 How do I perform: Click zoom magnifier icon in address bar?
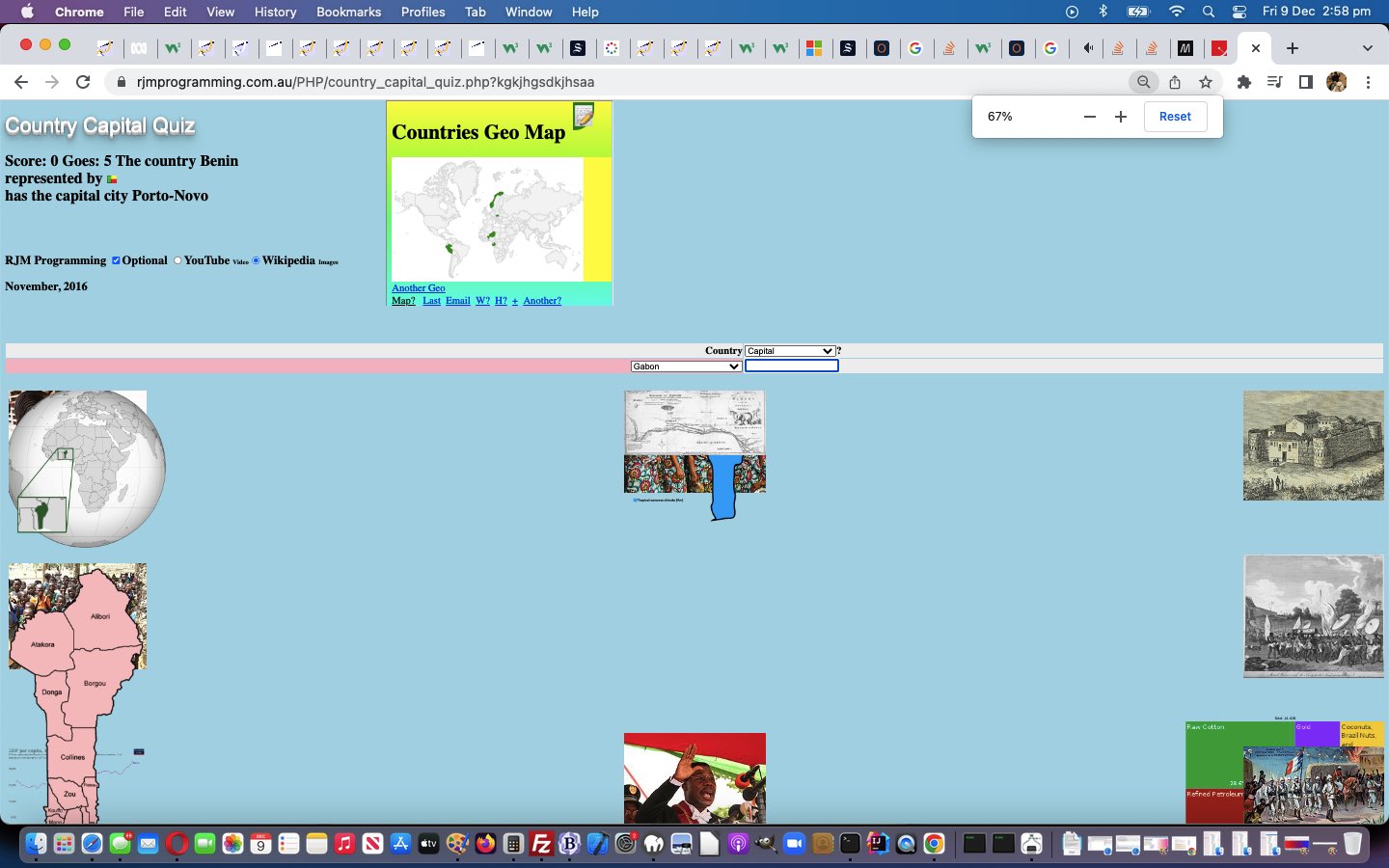point(1143,82)
